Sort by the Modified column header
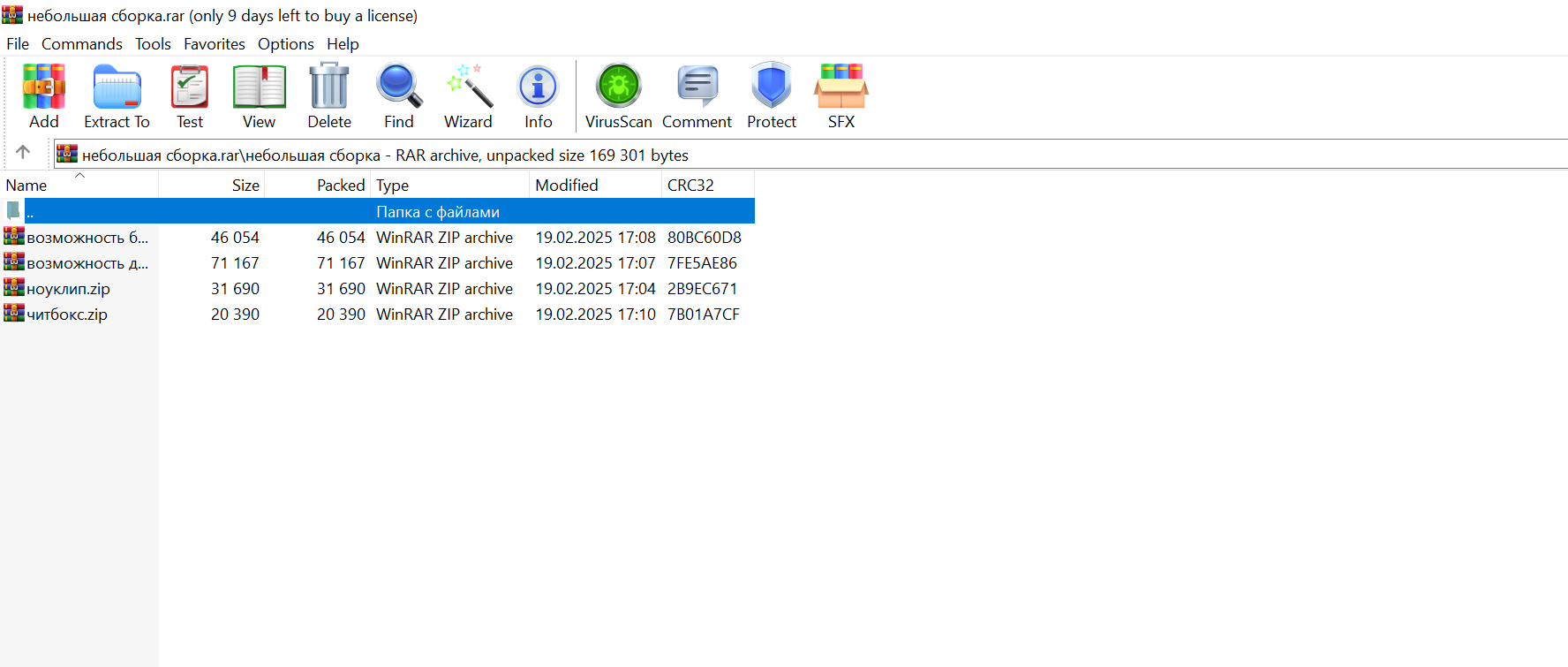1568x667 pixels. [596, 185]
